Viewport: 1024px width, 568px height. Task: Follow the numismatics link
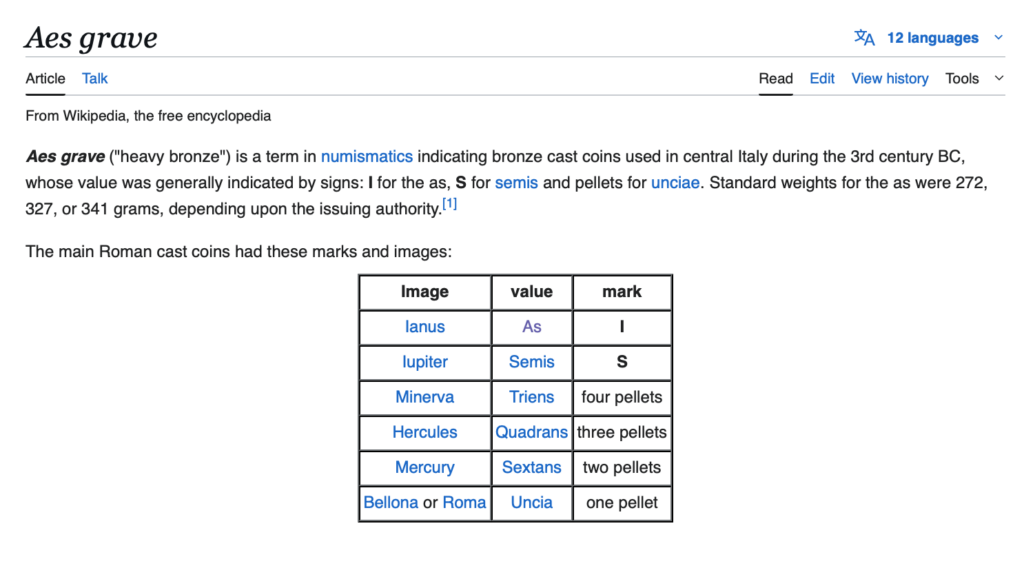click(x=367, y=156)
